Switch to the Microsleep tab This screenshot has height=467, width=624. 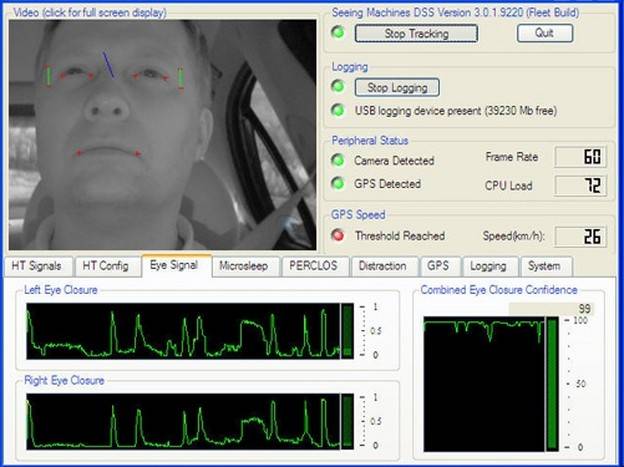244,266
